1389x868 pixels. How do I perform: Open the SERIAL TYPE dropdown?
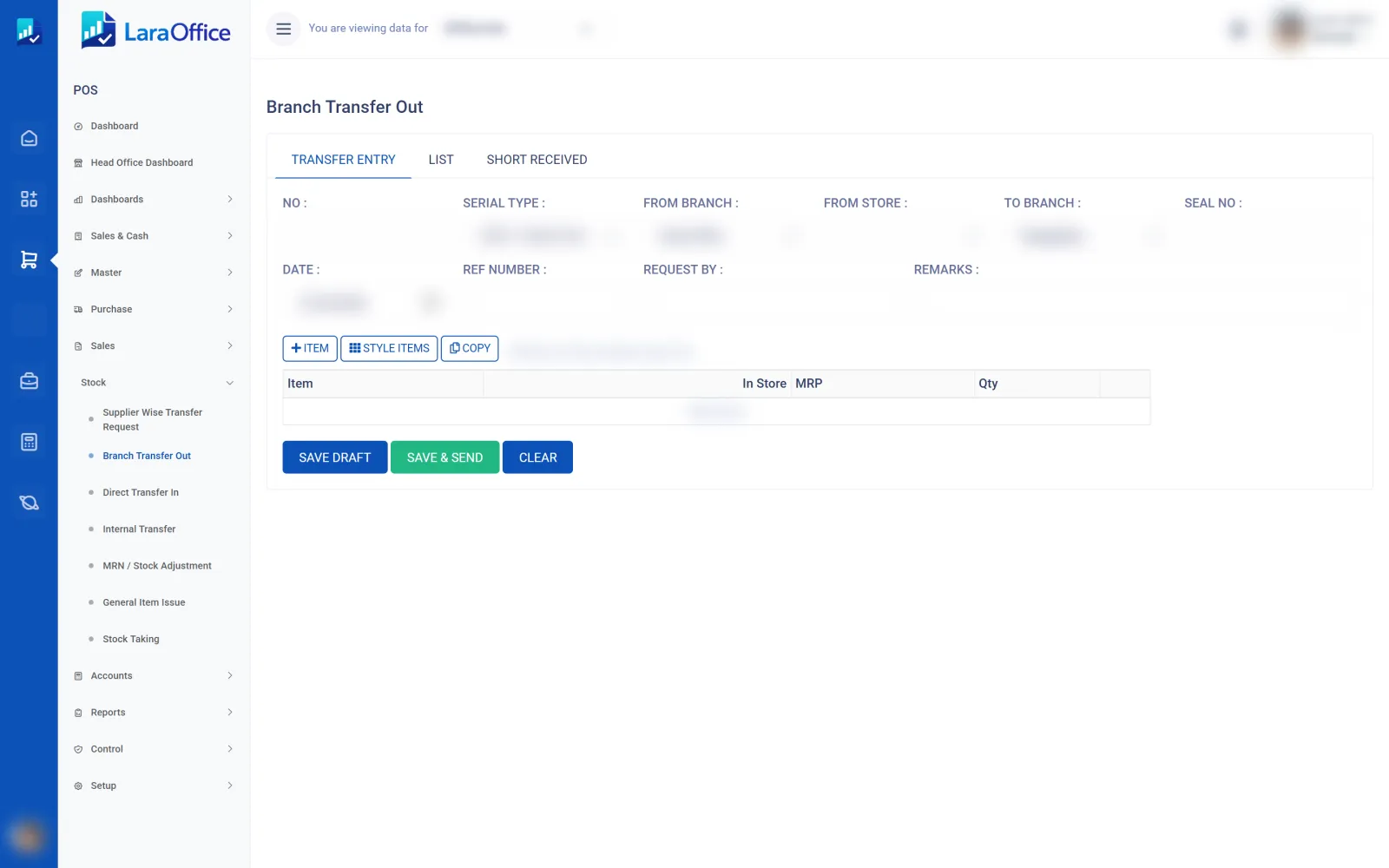pos(548,235)
